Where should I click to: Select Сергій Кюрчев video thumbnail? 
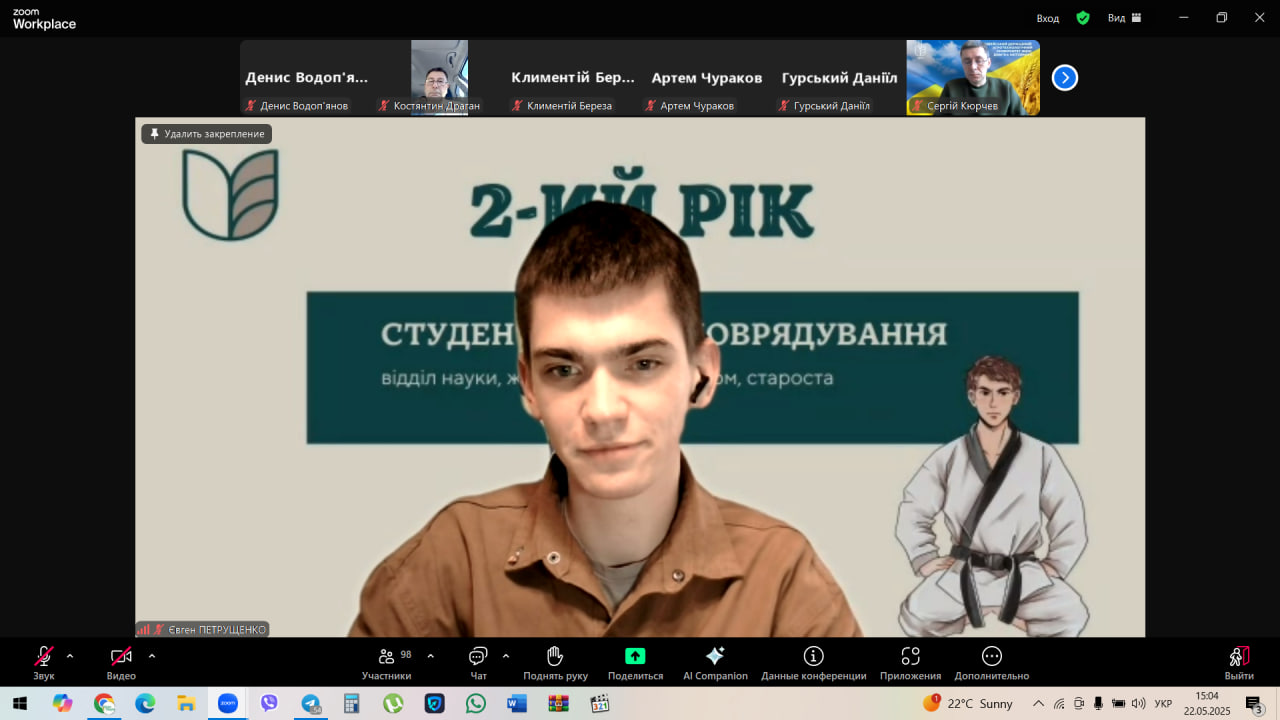pos(973,78)
